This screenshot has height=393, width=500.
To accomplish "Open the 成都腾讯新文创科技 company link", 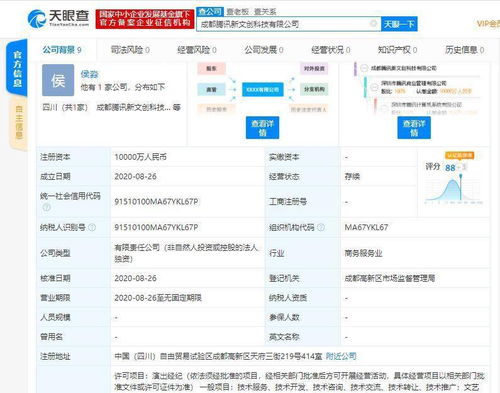I will (134, 107).
